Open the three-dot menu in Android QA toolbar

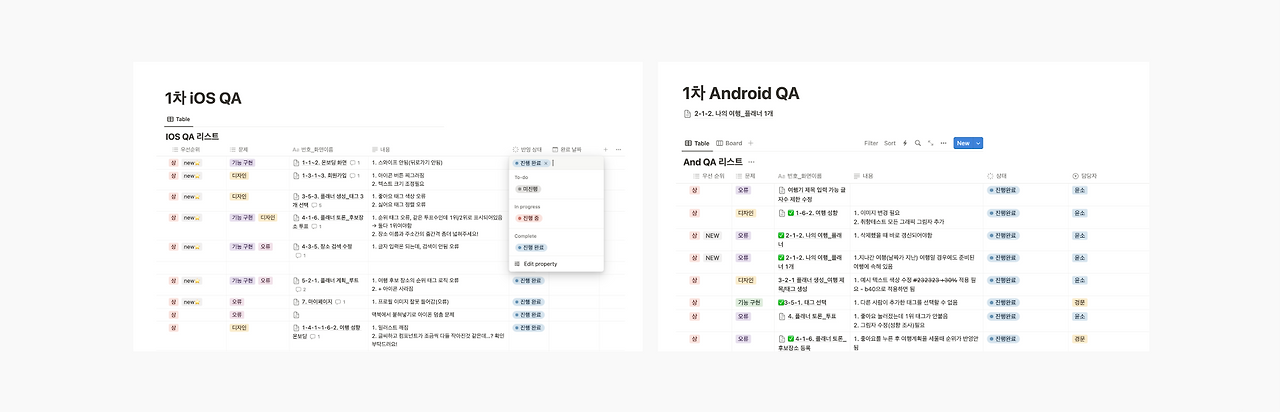[943, 143]
